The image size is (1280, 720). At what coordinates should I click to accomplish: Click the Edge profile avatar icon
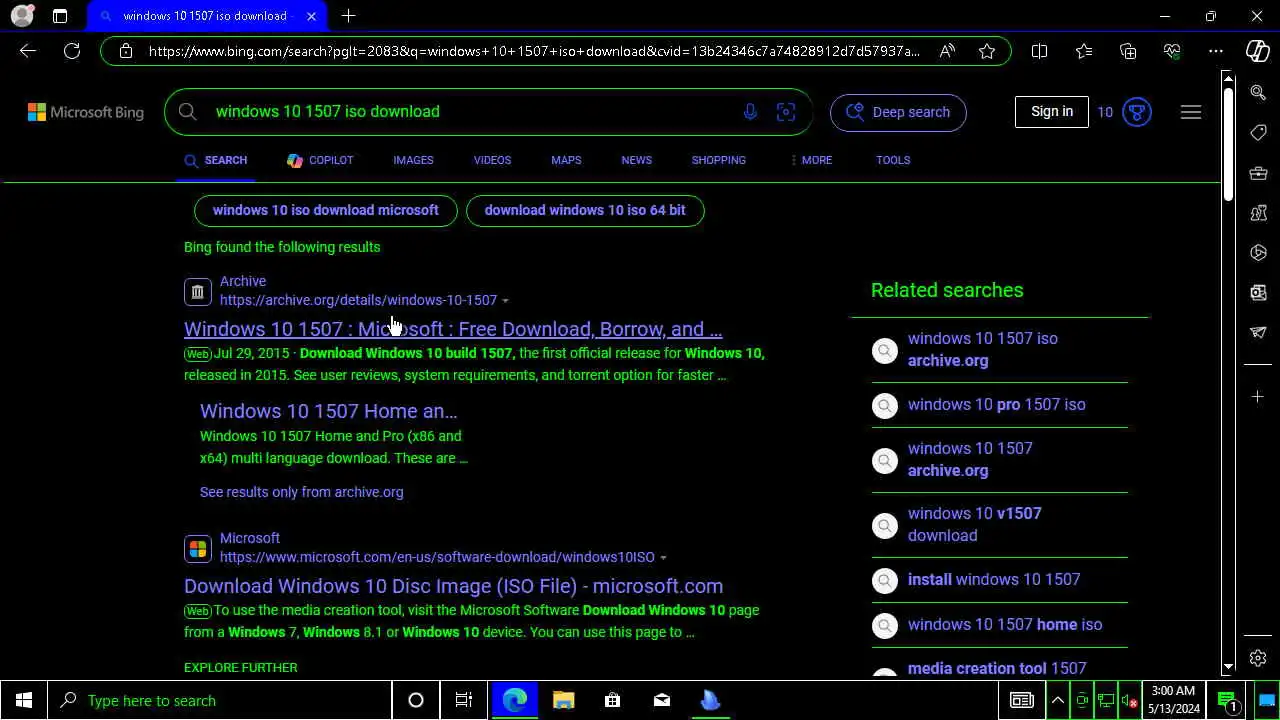tap(22, 16)
